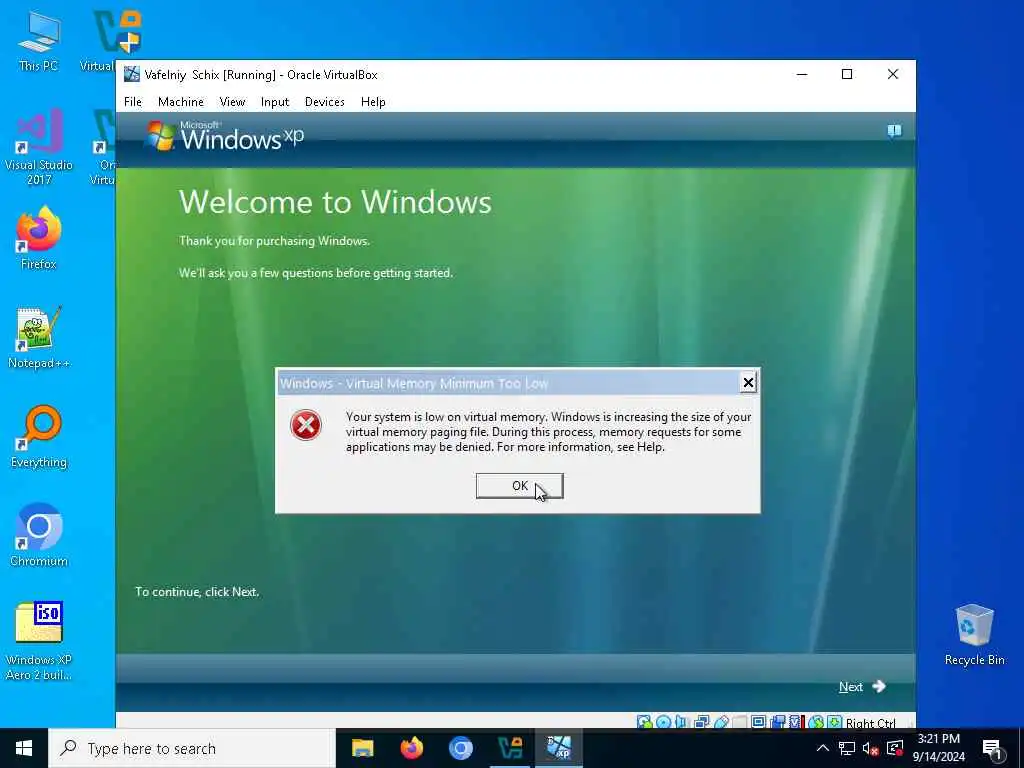Click the display icon in the VirtualBox status bar

click(759, 722)
